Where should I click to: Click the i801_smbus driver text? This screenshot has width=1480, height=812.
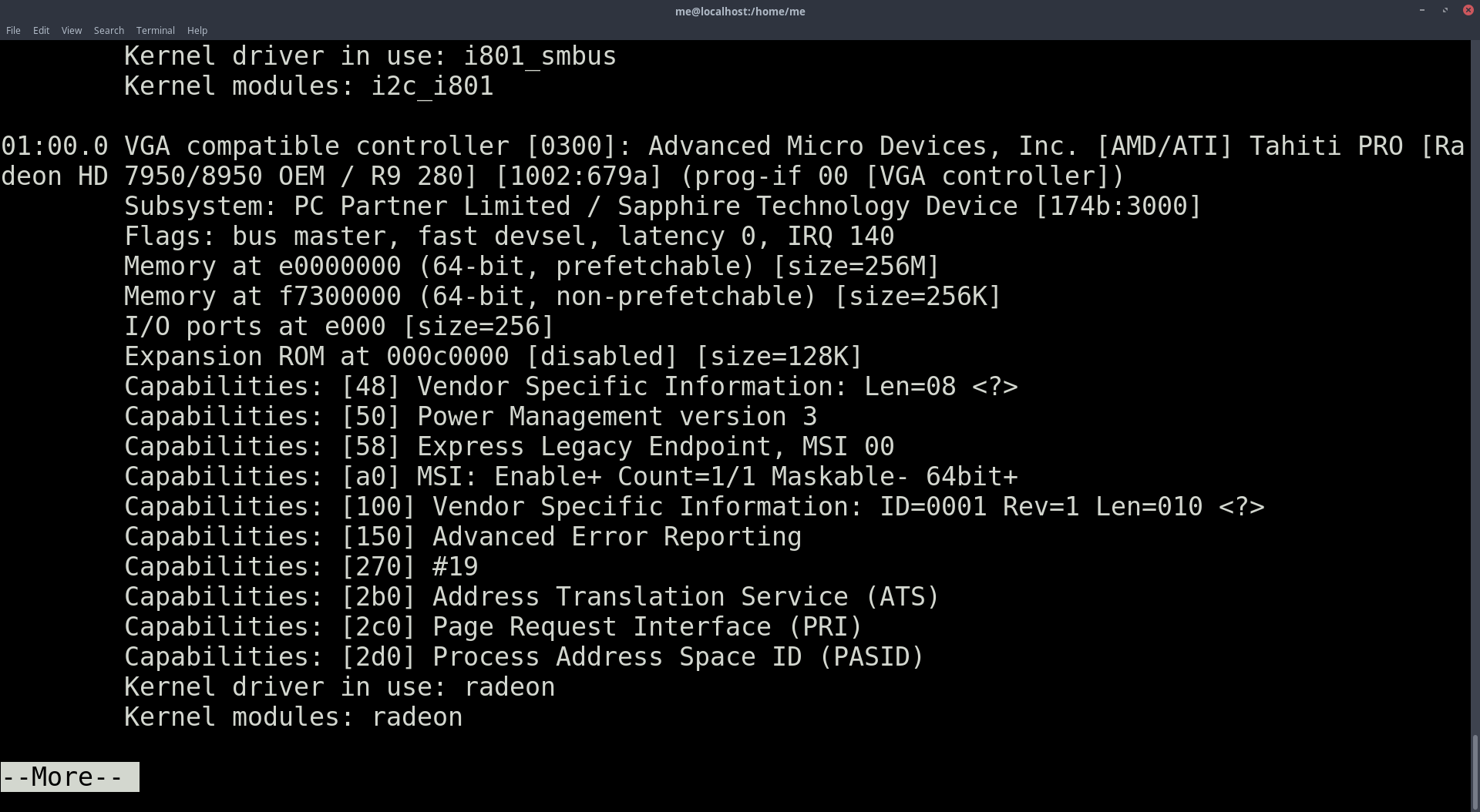click(538, 55)
